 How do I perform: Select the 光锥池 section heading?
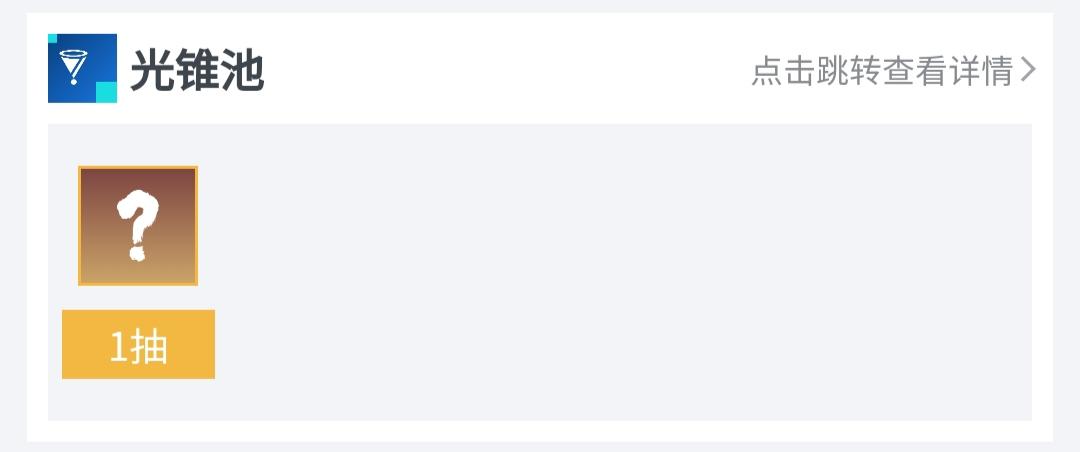[x=197, y=71]
